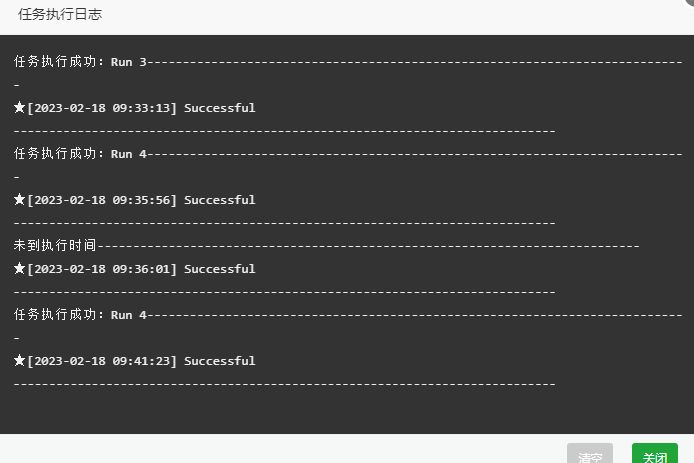The height and width of the screenshot is (463, 694).
Task: Click the star icon beside 09:35:56 entry
Action: pyautogui.click(x=19, y=199)
